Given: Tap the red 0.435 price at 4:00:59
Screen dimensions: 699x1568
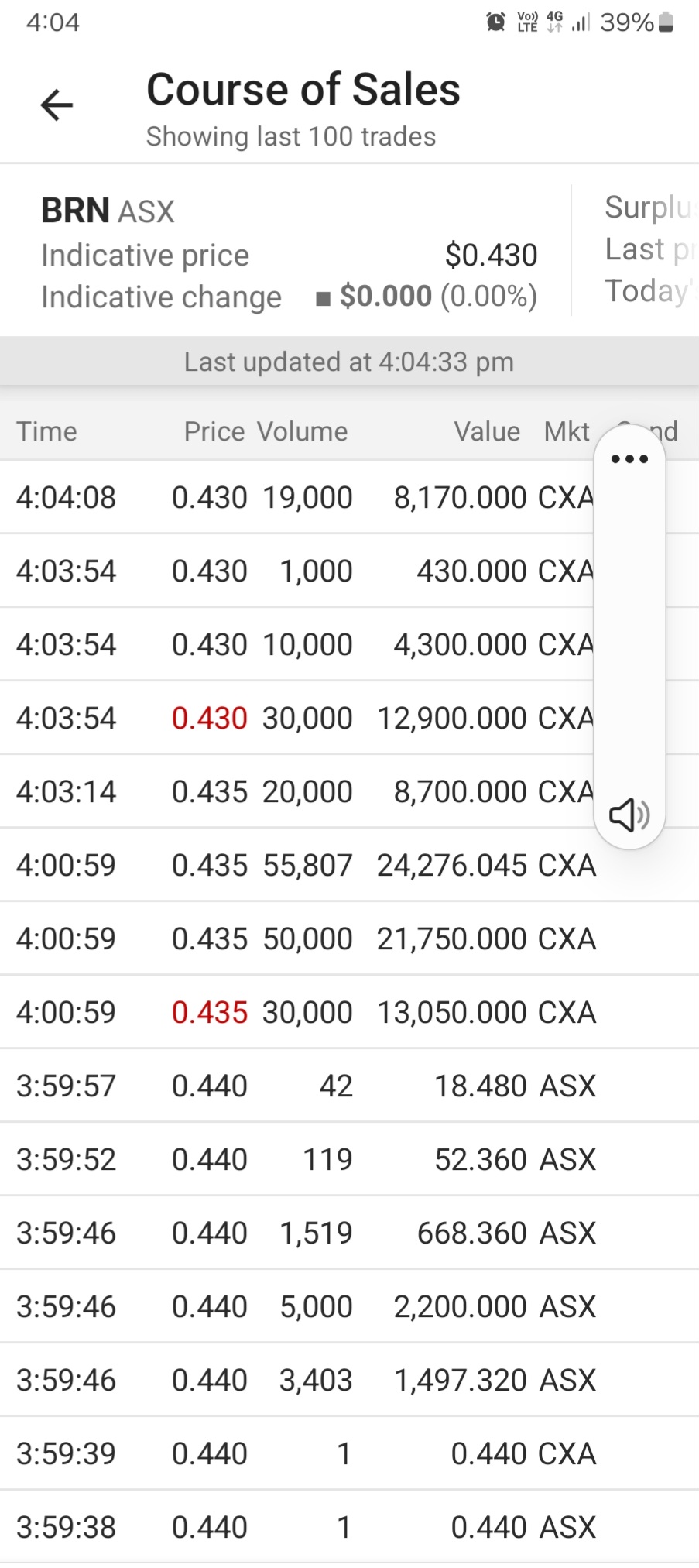Looking at the screenshot, I should tap(210, 1012).
